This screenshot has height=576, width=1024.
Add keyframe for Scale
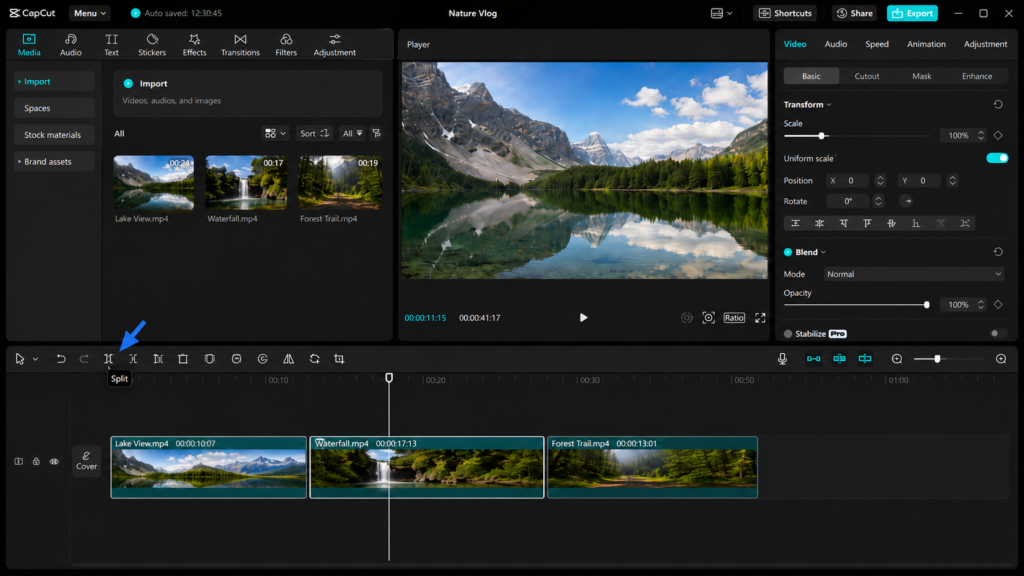pos(998,135)
